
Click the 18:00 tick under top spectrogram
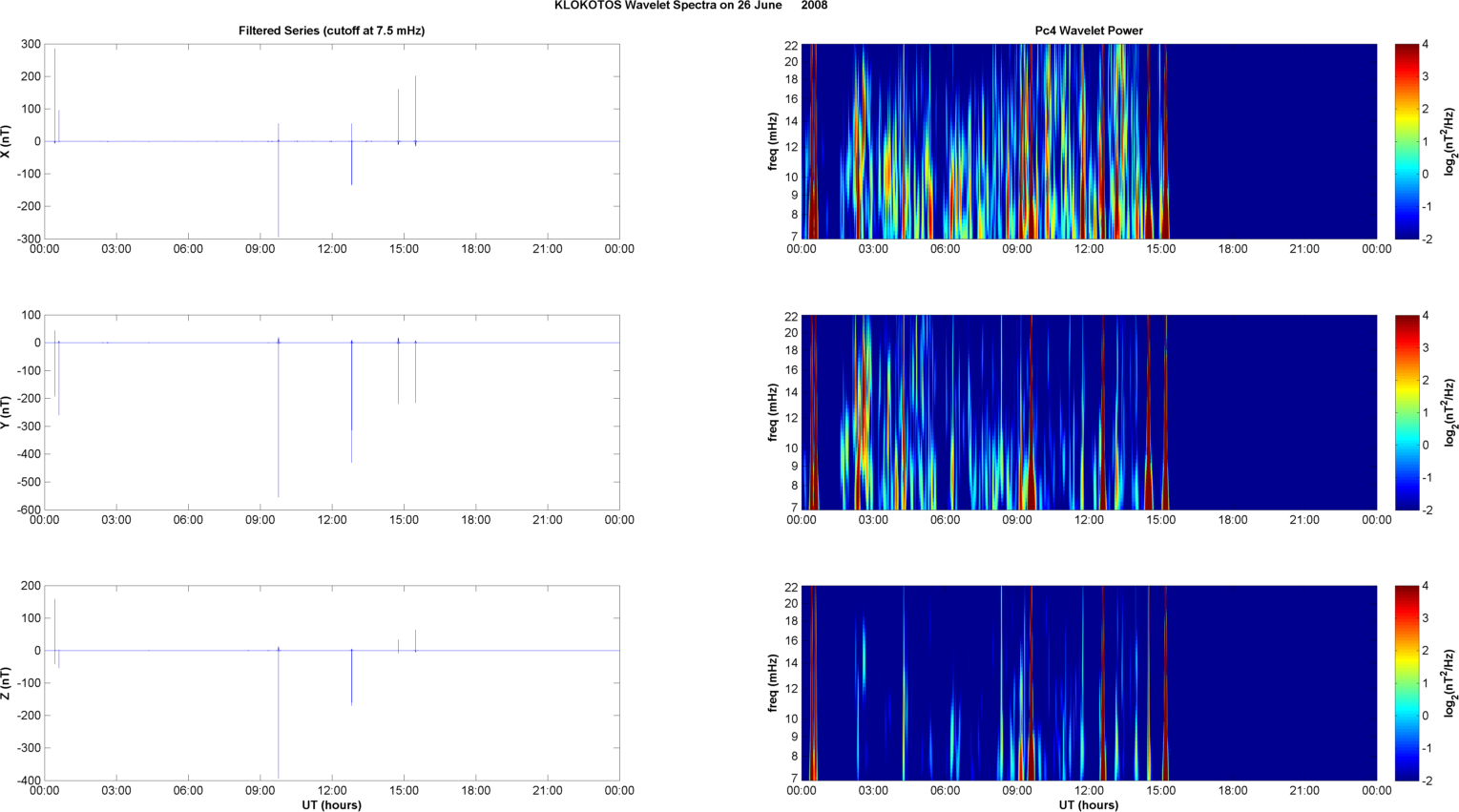(x=1233, y=249)
